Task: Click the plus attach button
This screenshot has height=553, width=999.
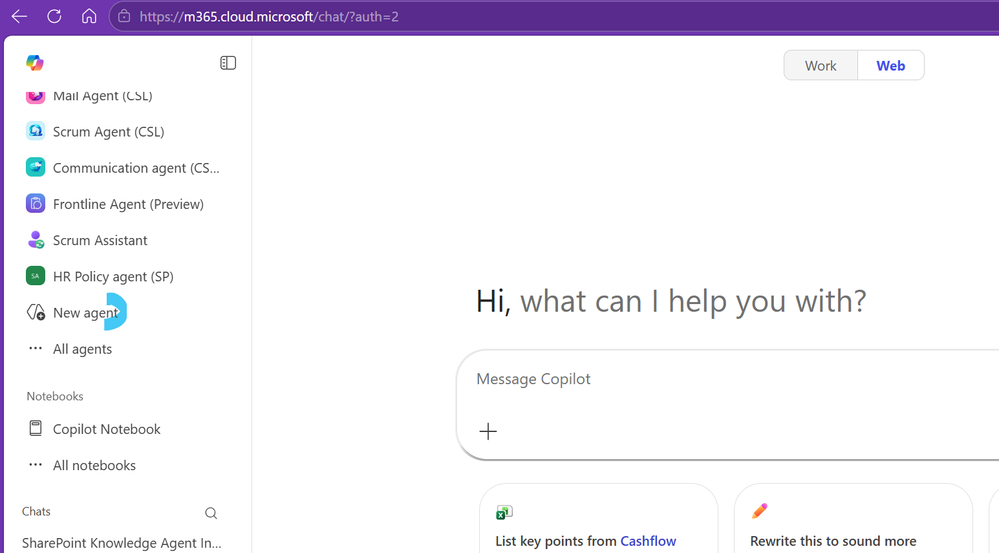Action: click(x=488, y=431)
